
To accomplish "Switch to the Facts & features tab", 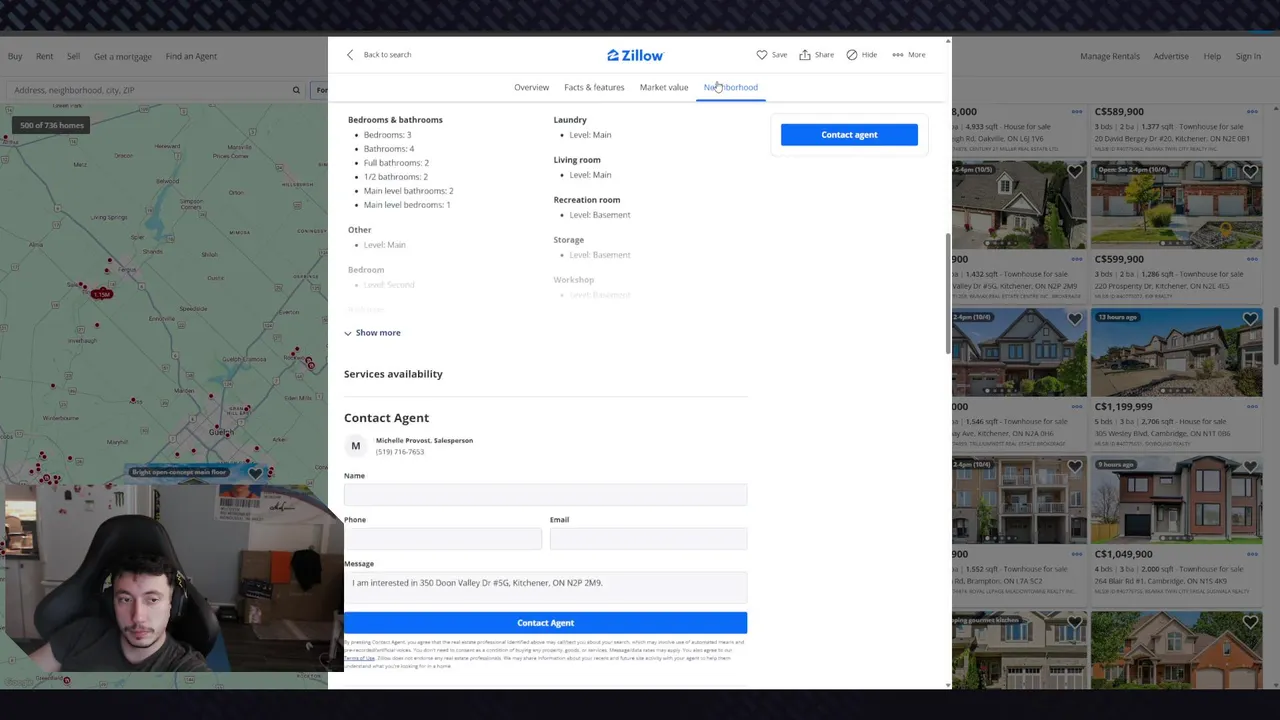I will click(594, 87).
